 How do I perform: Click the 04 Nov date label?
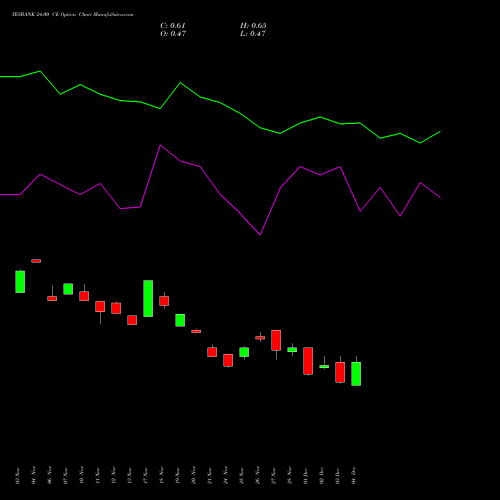[x=34, y=476]
